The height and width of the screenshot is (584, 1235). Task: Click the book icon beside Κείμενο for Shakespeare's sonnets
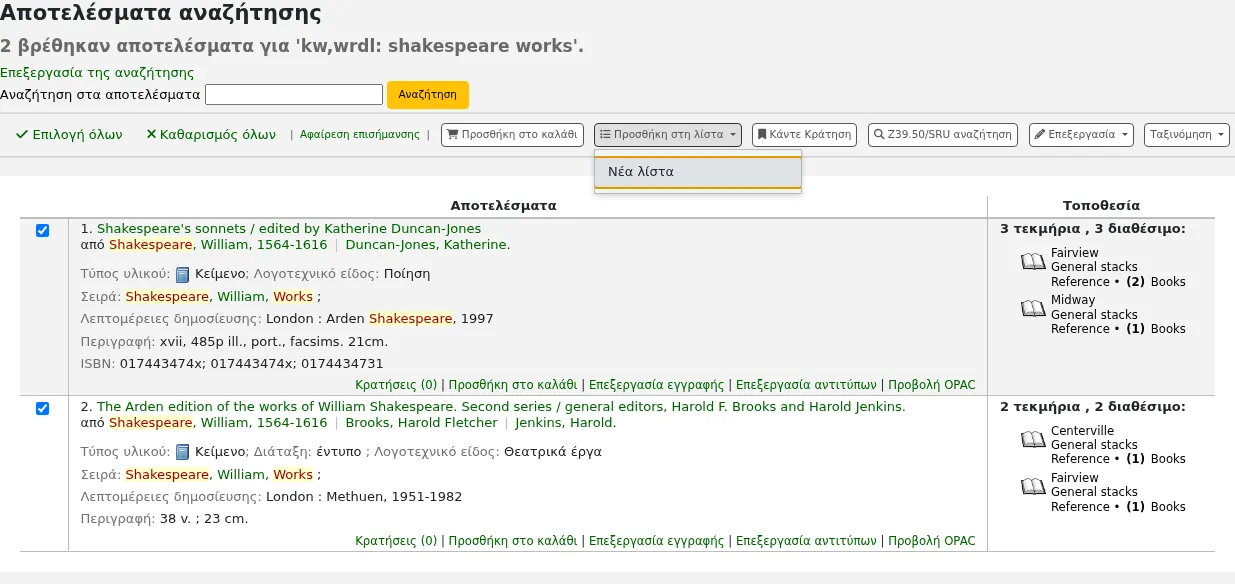[182, 274]
